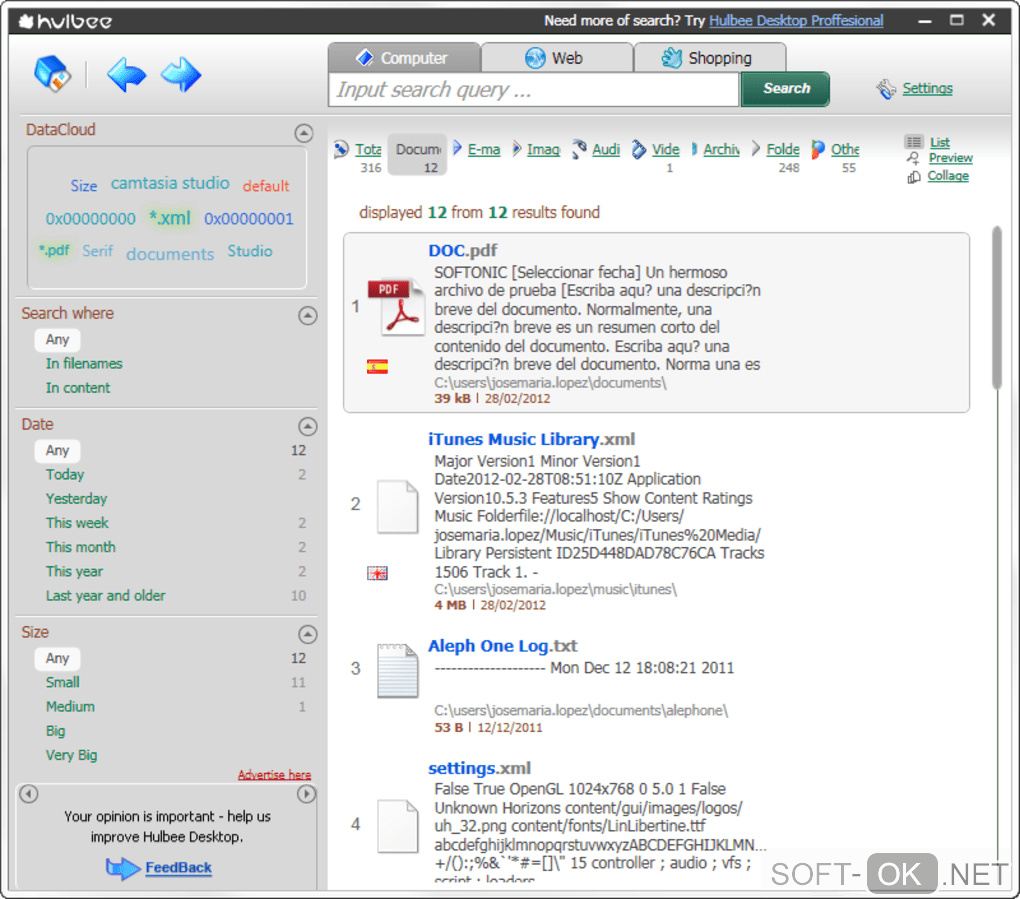
Task: Switch to the Shopping search tab
Action: click(x=710, y=58)
